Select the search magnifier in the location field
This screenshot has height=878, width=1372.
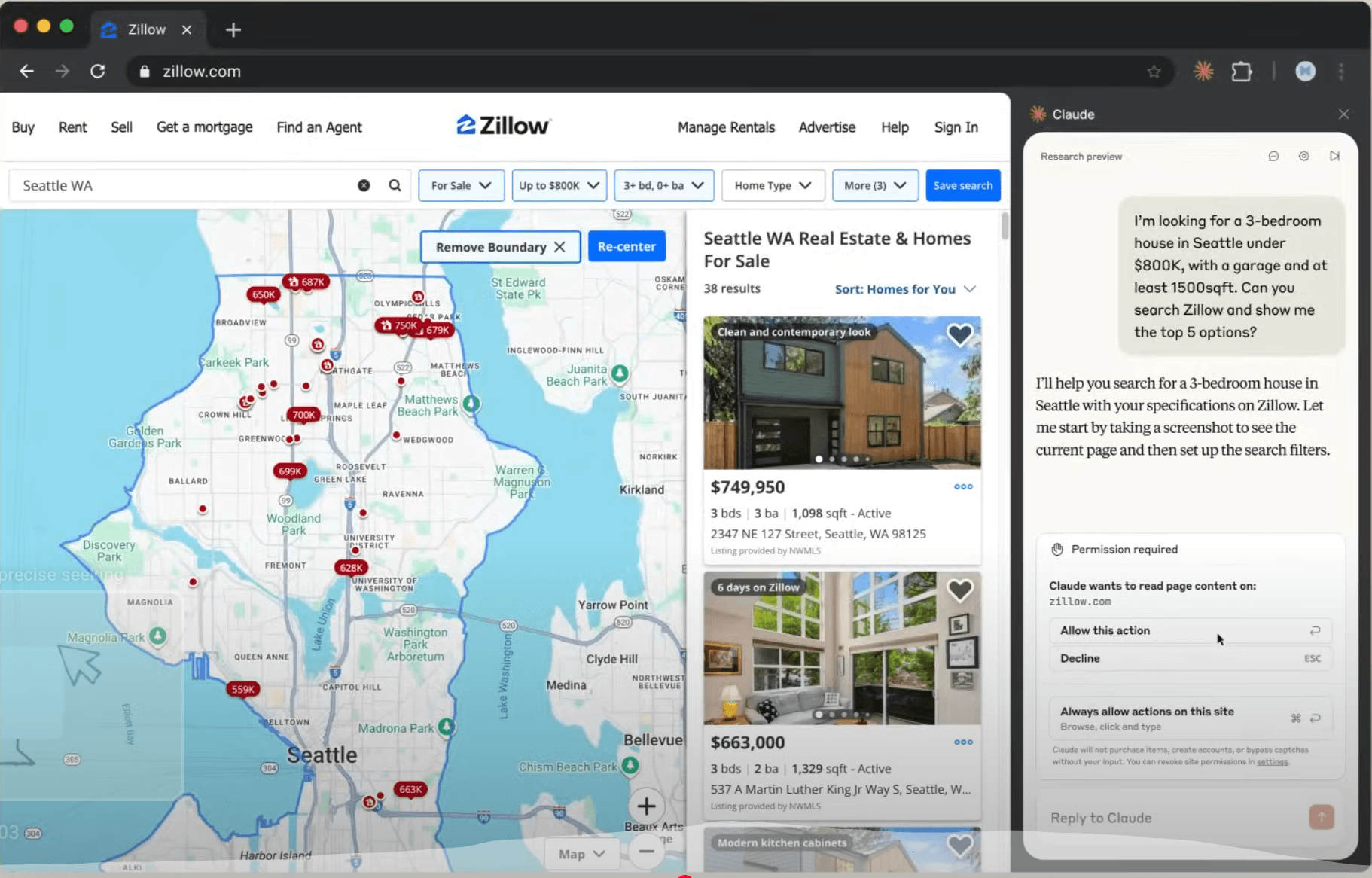coord(395,185)
